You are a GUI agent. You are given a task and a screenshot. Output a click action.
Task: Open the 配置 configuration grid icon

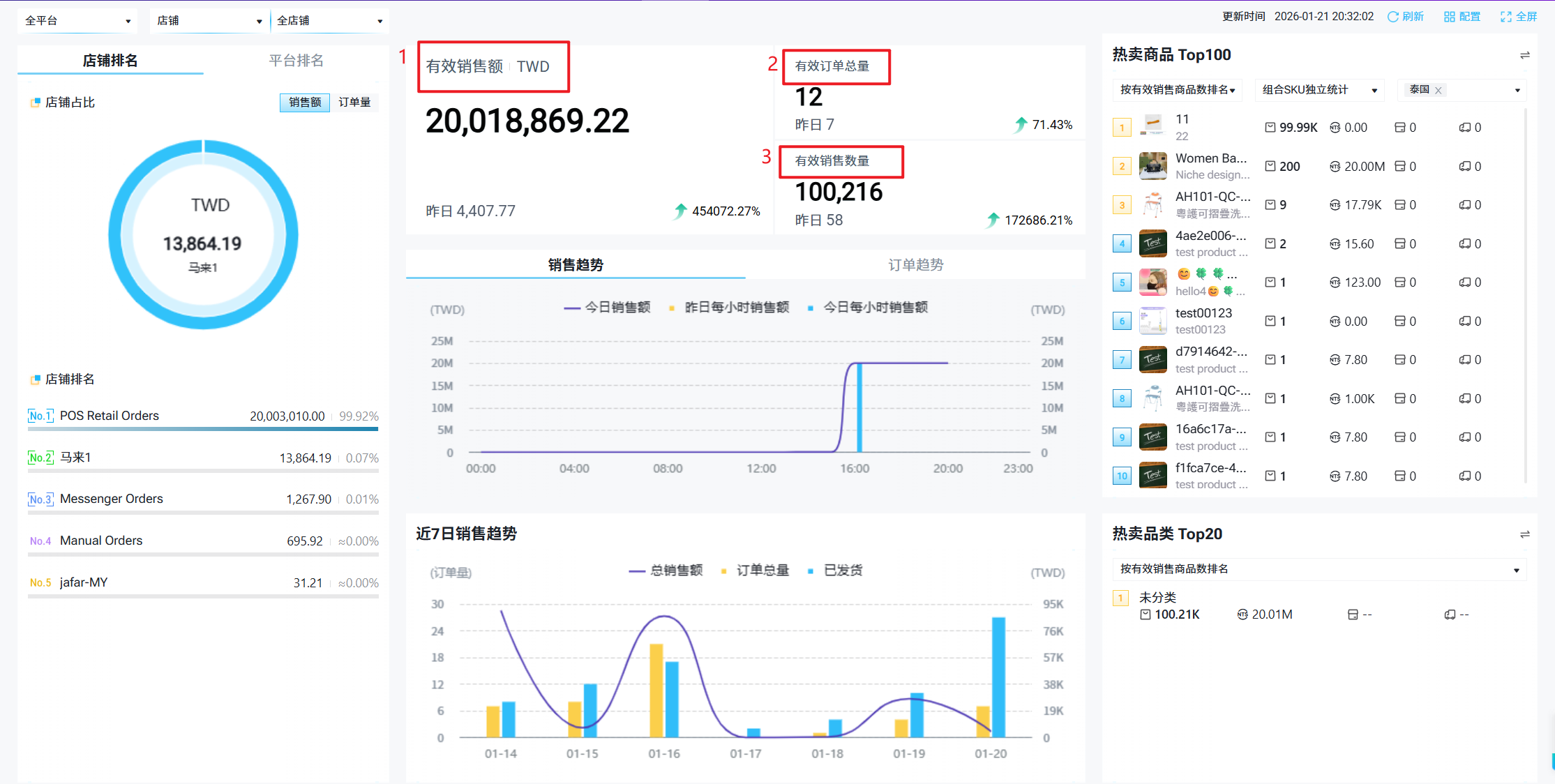[1449, 17]
